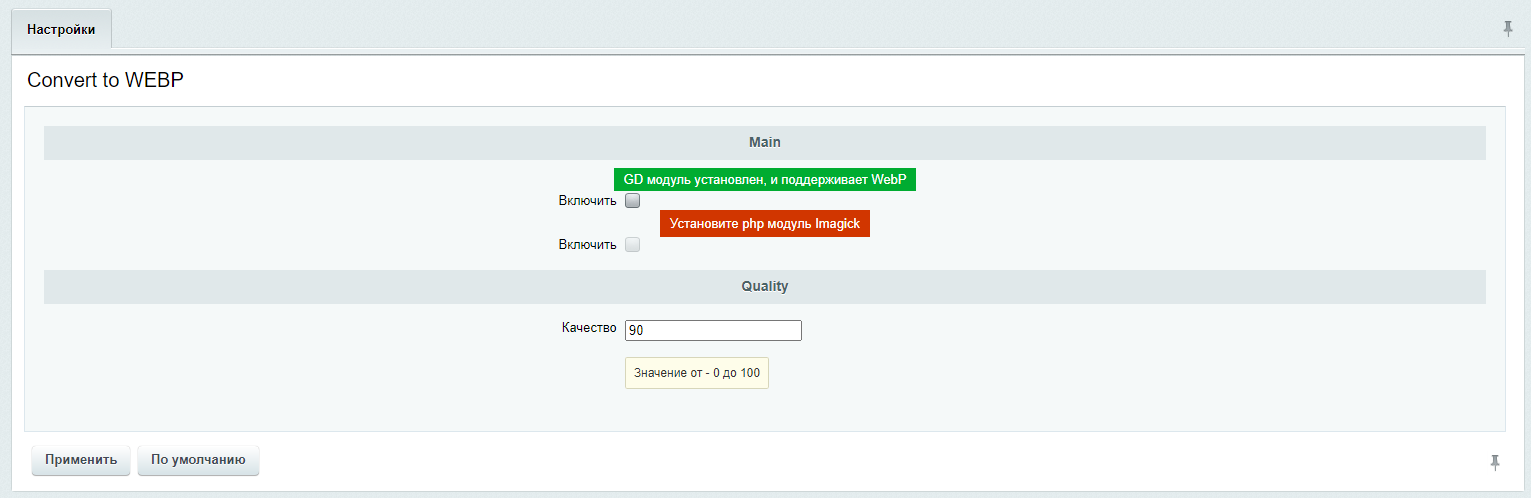Click the empty button bar right of По умолчанию
This screenshot has width=1531, height=498.
coord(870,460)
